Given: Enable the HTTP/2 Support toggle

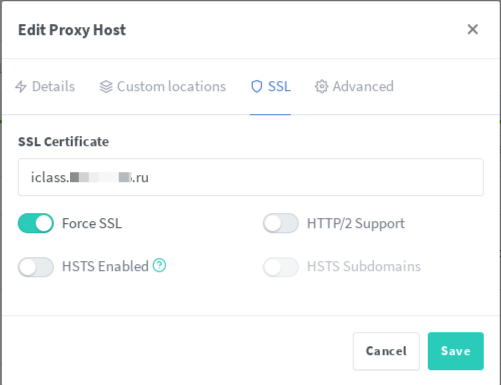Looking at the screenshot, I should (x=281, y=223).
